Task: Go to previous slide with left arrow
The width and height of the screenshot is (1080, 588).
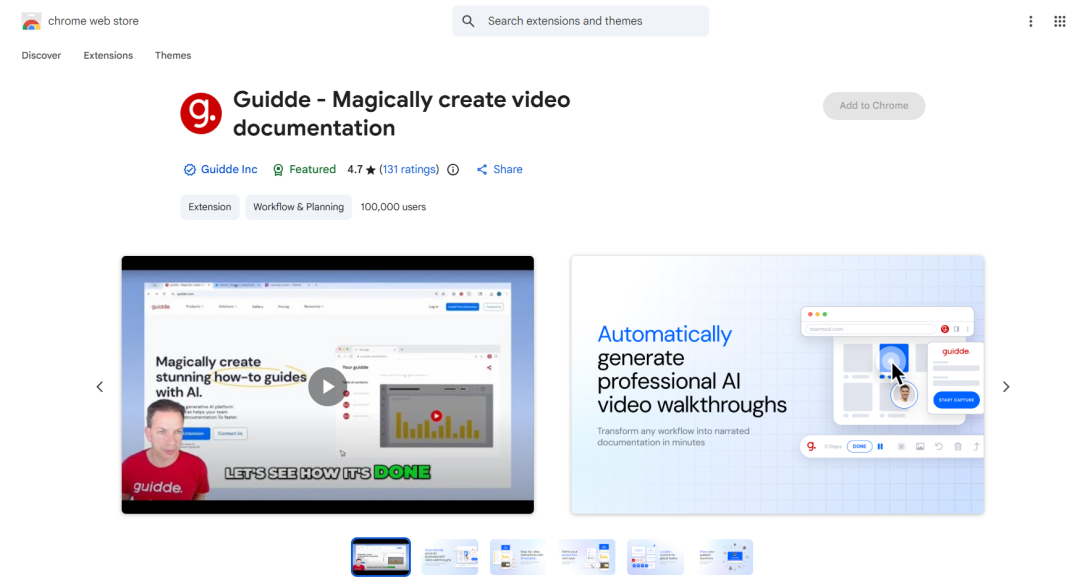Action: (100, 387)
